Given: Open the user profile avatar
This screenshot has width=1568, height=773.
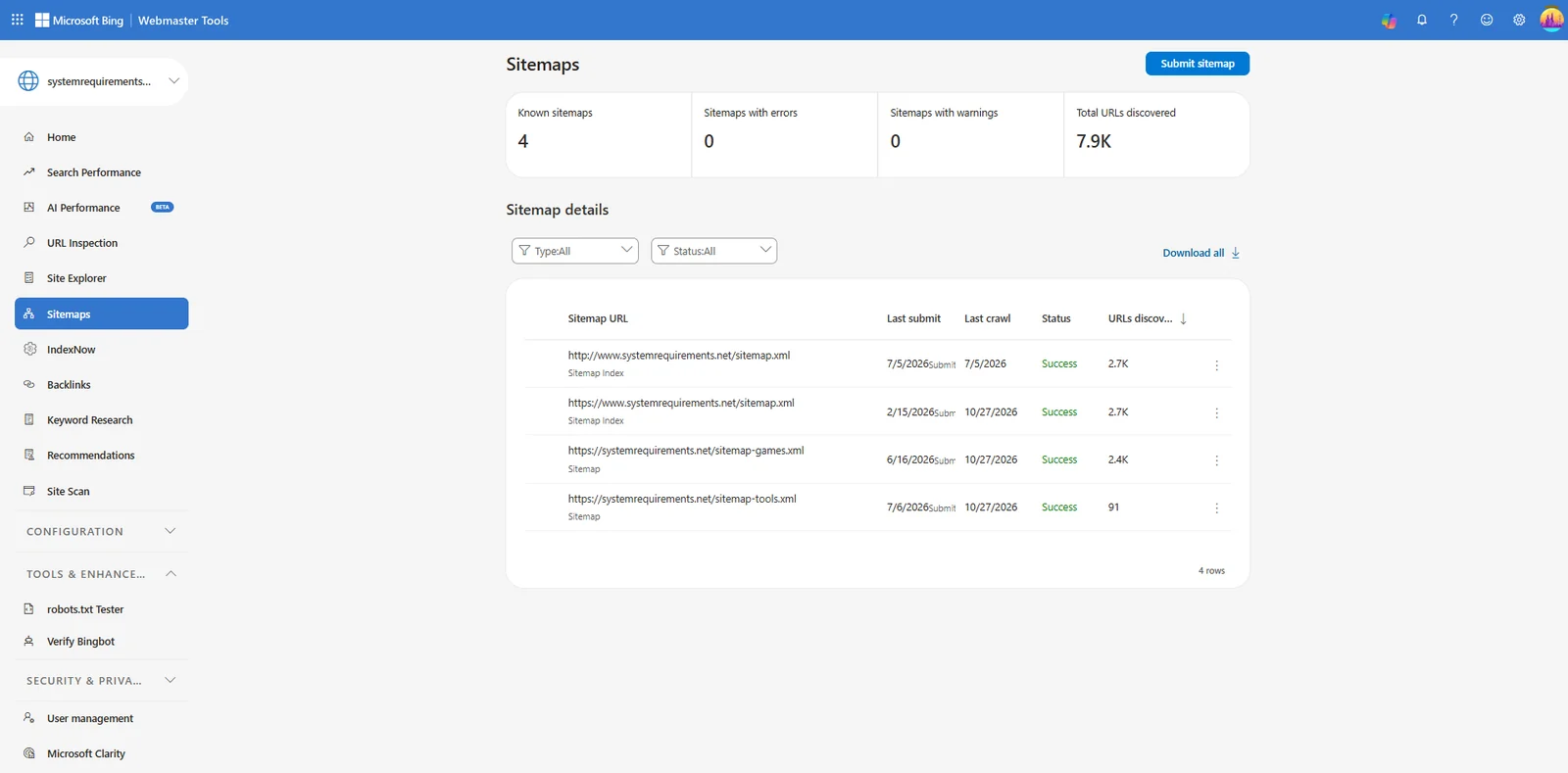Looking at the screenshot, I should point(1551,20).
